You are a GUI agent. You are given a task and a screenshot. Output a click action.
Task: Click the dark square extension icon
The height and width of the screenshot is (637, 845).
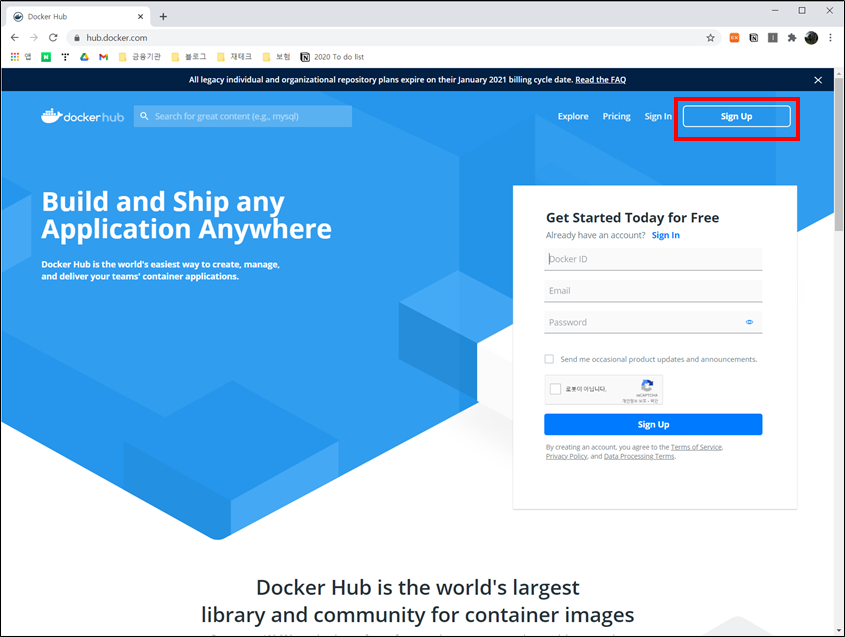coord(772,38)
